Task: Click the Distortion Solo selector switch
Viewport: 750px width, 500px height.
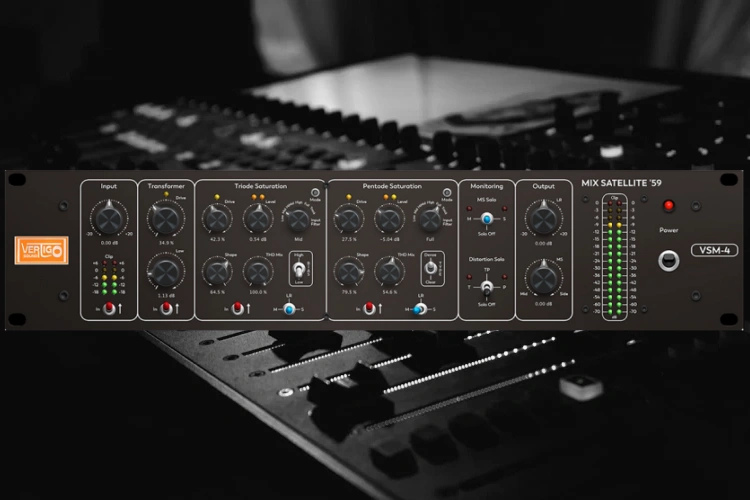Action: (x=487, y=288)
